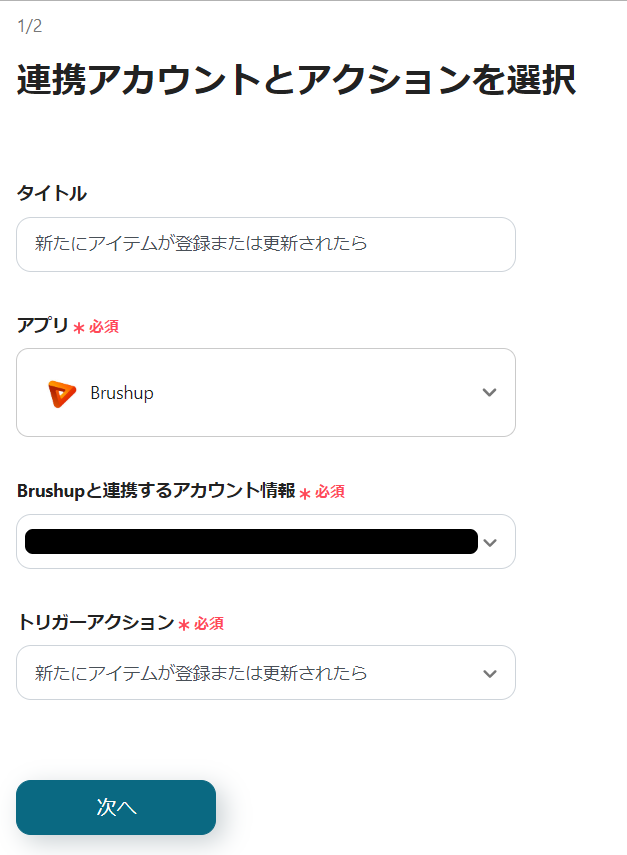Click the タイトル field label
627x855 pixels.
pyautogui.click(x=52, y=193)
